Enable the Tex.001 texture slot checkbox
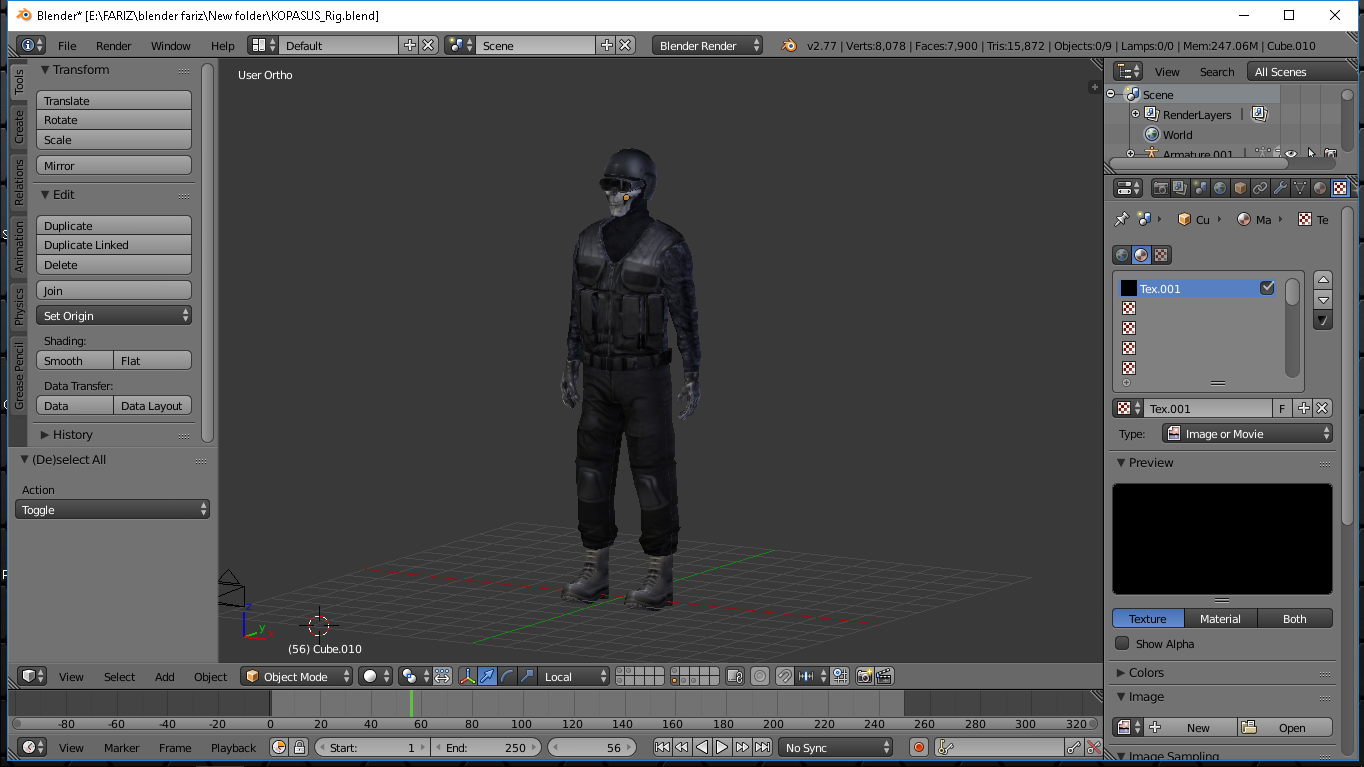Viewport: 1364px width, 767px height. click(1268, 287)
